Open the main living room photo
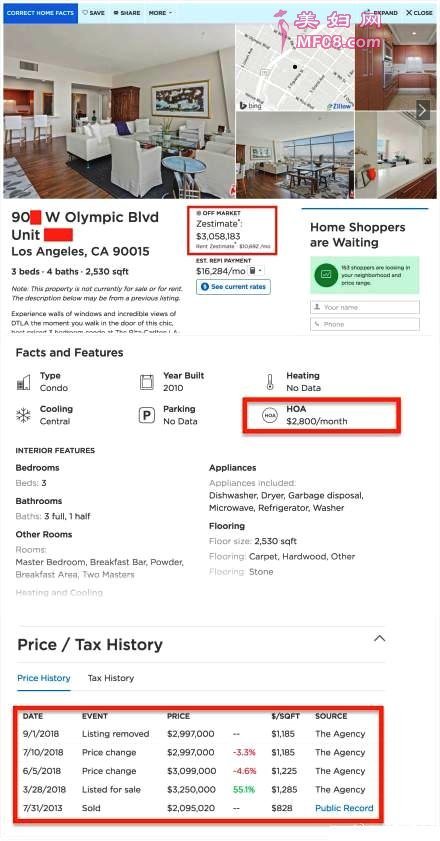The width and height of the screenshot is (440, 841). click(119, 112)
